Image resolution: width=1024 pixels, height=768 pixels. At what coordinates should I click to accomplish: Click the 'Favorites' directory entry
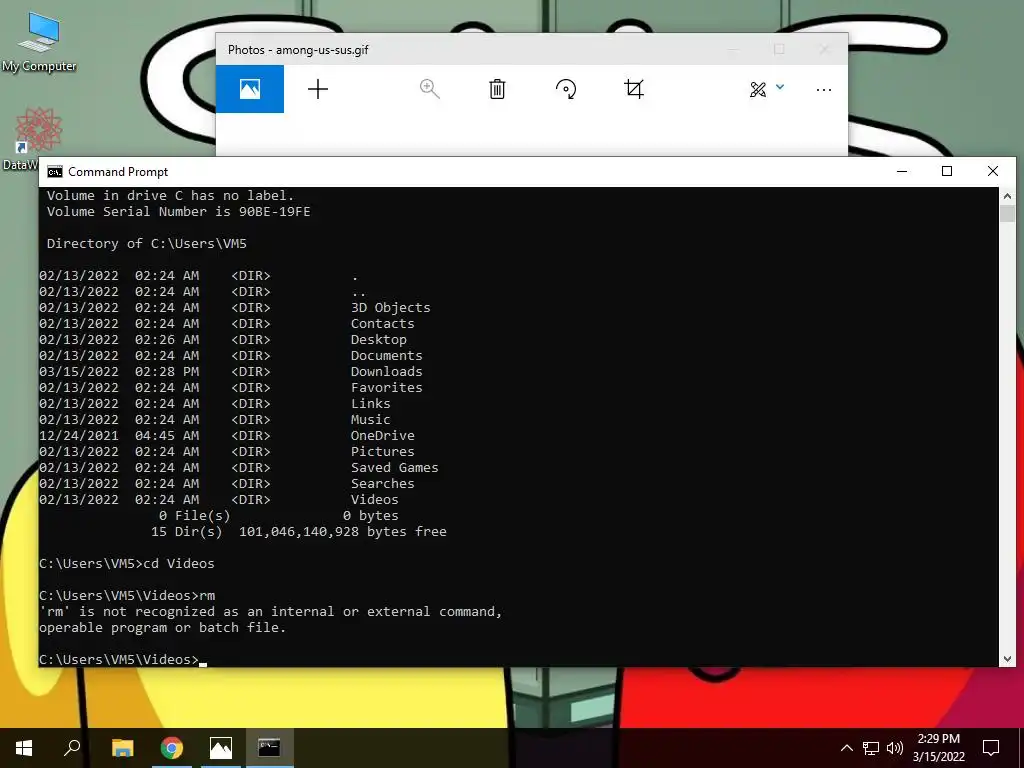(x=387, y=387)
